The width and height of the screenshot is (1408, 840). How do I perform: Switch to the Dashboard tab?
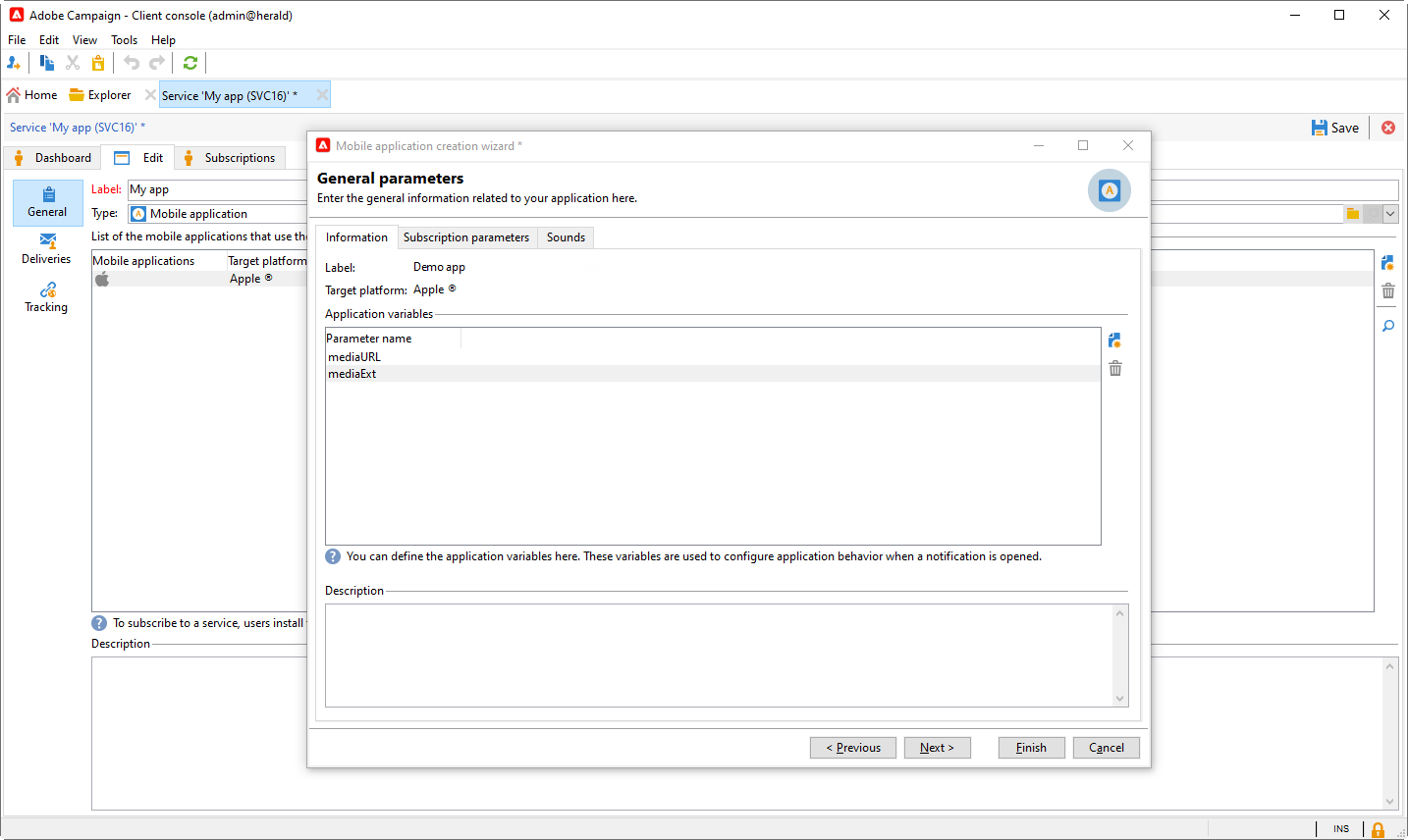click(x=53, y=158)
